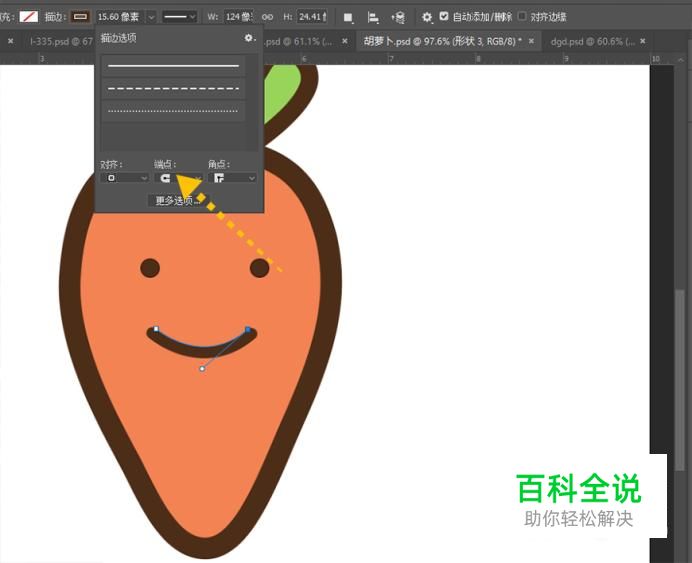Toggle the 自动添加/删除 checkbox

(444, 16)
